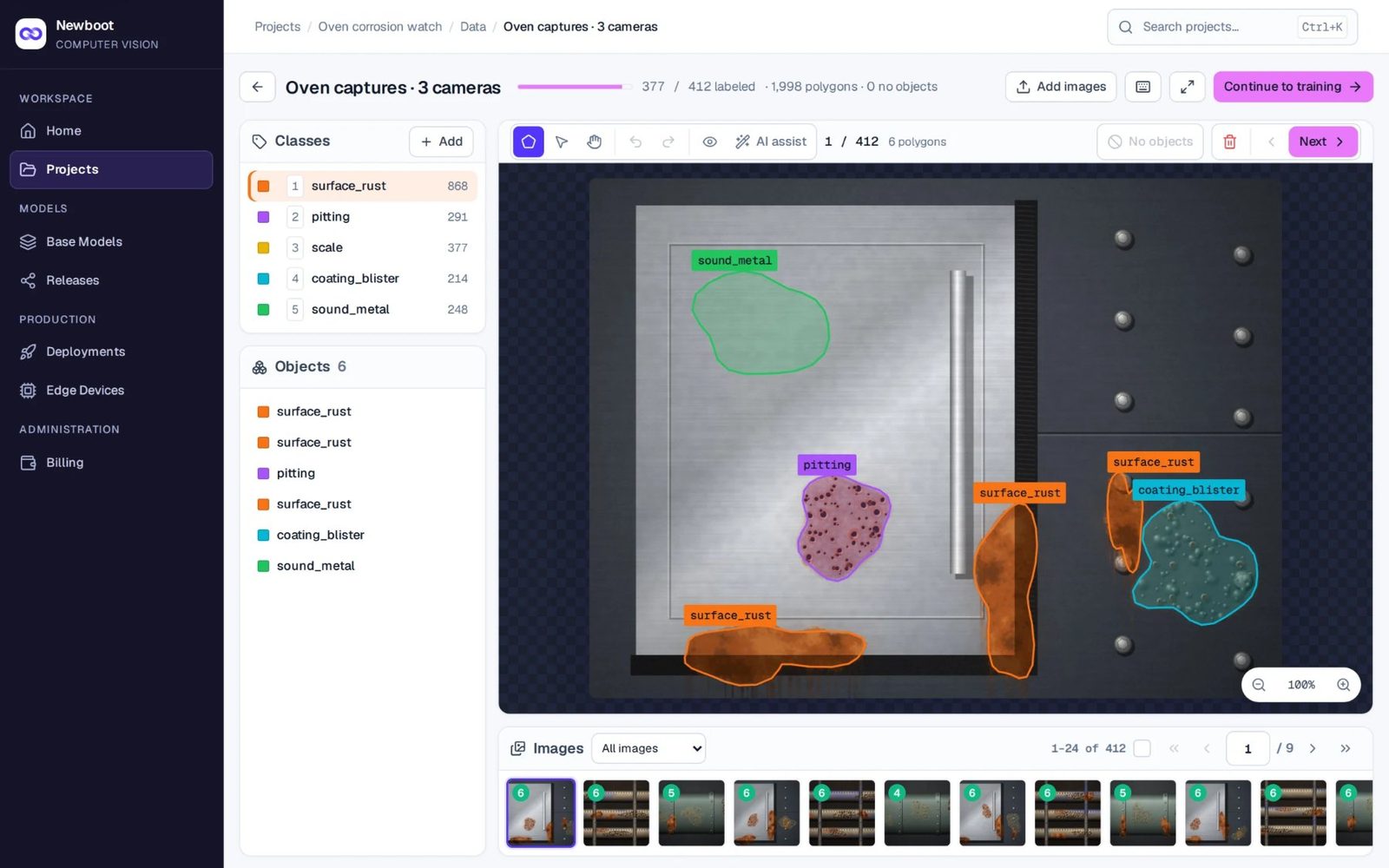
Task: Open Deployments section
Action: 111,352
